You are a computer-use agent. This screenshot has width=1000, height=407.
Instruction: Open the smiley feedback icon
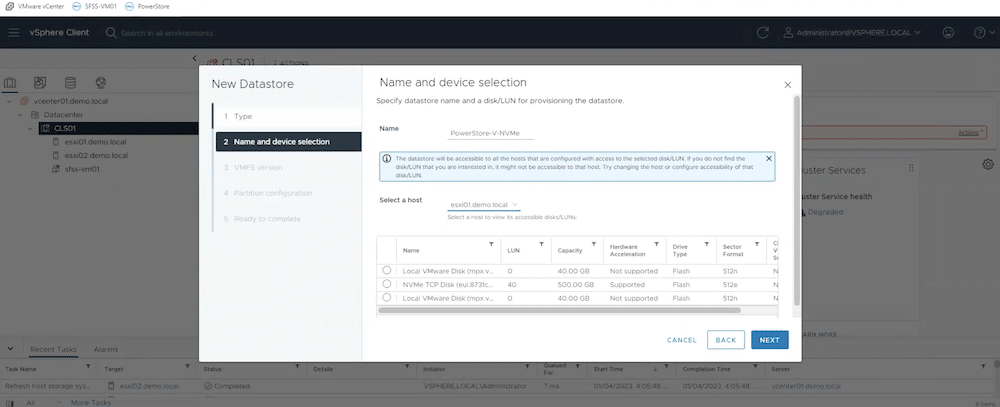[x=949, y=33]
